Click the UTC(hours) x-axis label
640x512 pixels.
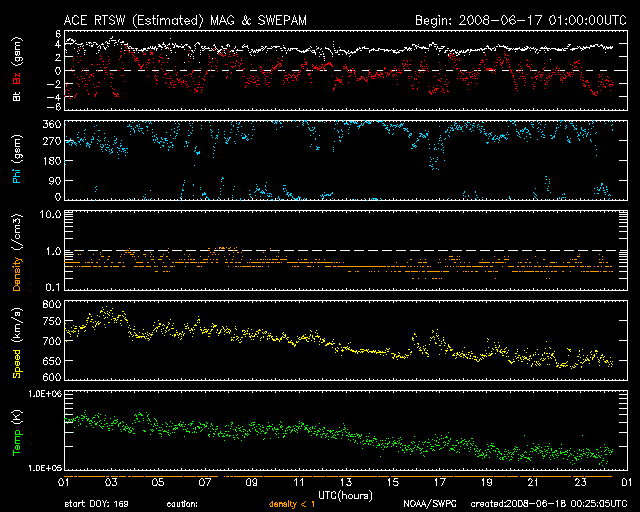tap(345, 495)
